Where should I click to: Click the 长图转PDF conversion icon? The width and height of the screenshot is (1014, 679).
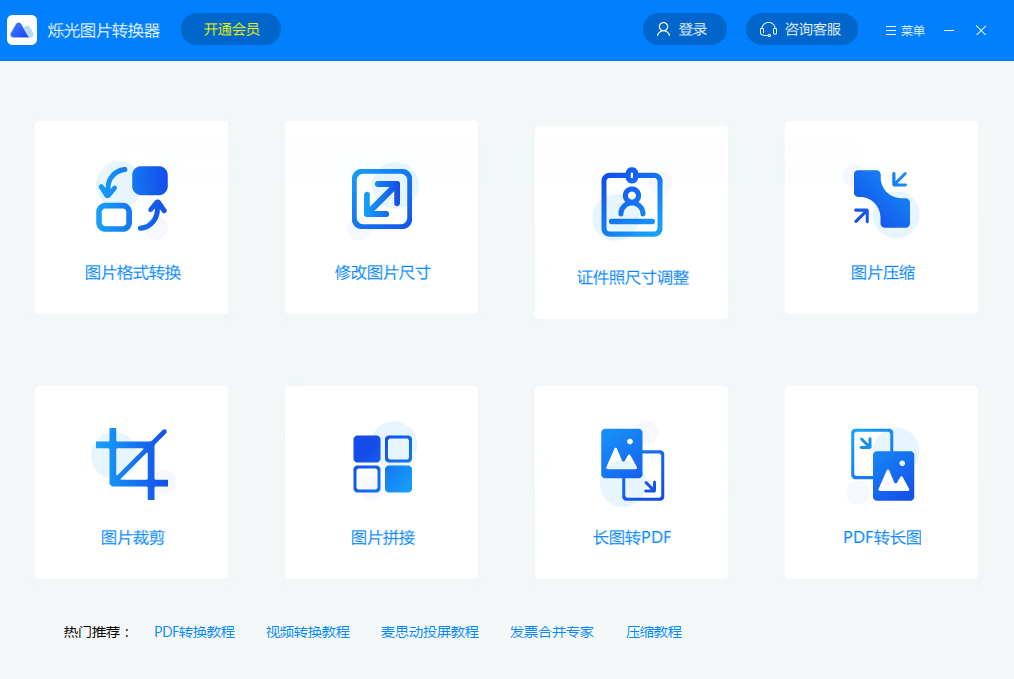(x=630, y=463)
